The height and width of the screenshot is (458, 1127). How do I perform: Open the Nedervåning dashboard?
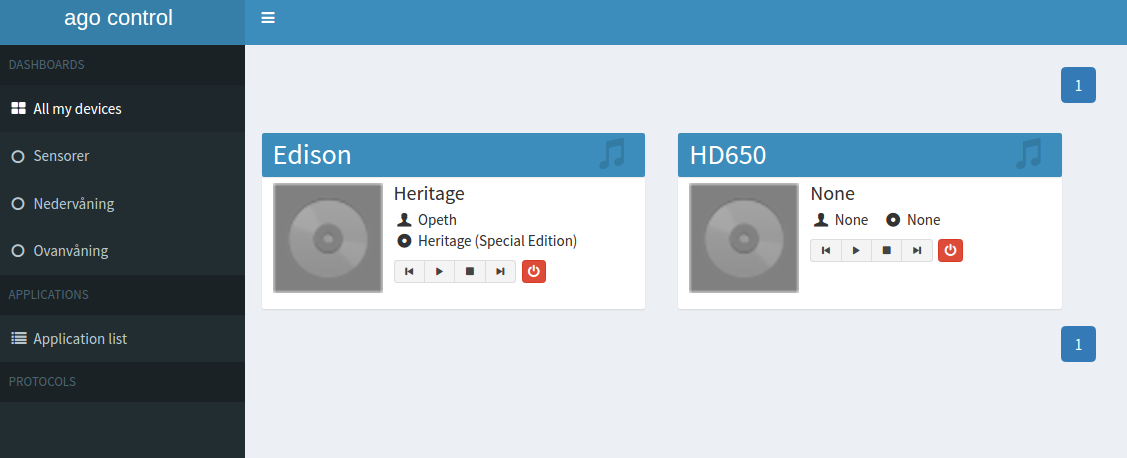tap(122, 203)
